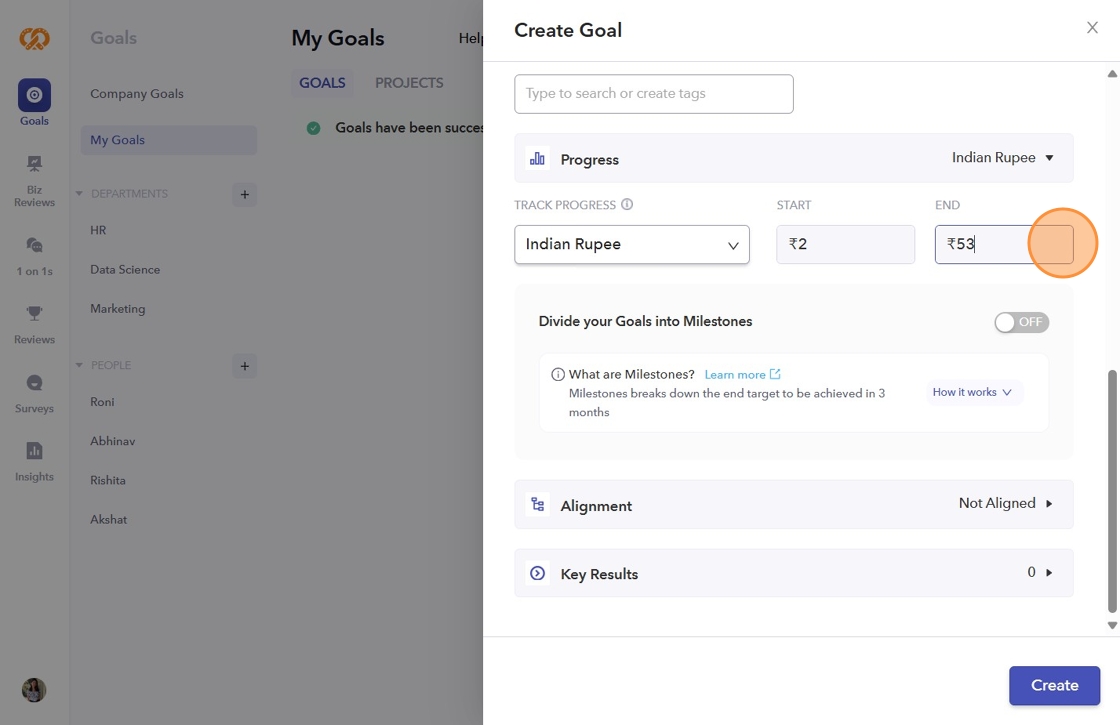This screenshot has height=725, width=1120.
Task: Open Goals in the left sidebar
Action: 34,96
